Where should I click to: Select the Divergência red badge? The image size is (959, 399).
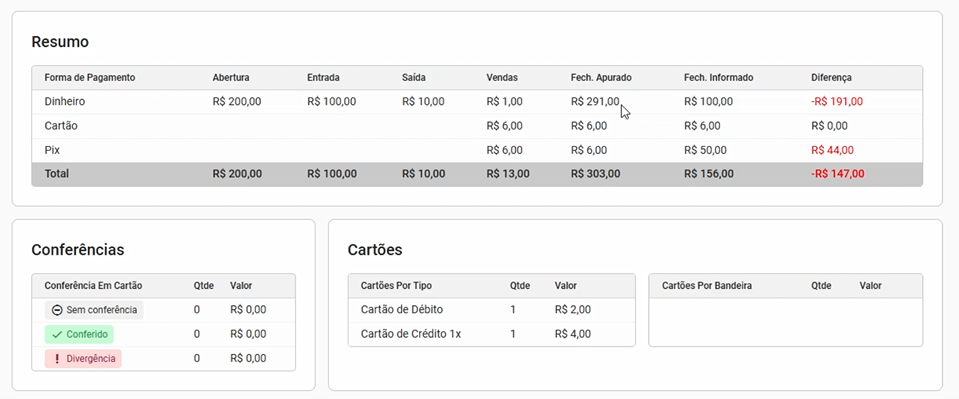[x=83, y=359]
